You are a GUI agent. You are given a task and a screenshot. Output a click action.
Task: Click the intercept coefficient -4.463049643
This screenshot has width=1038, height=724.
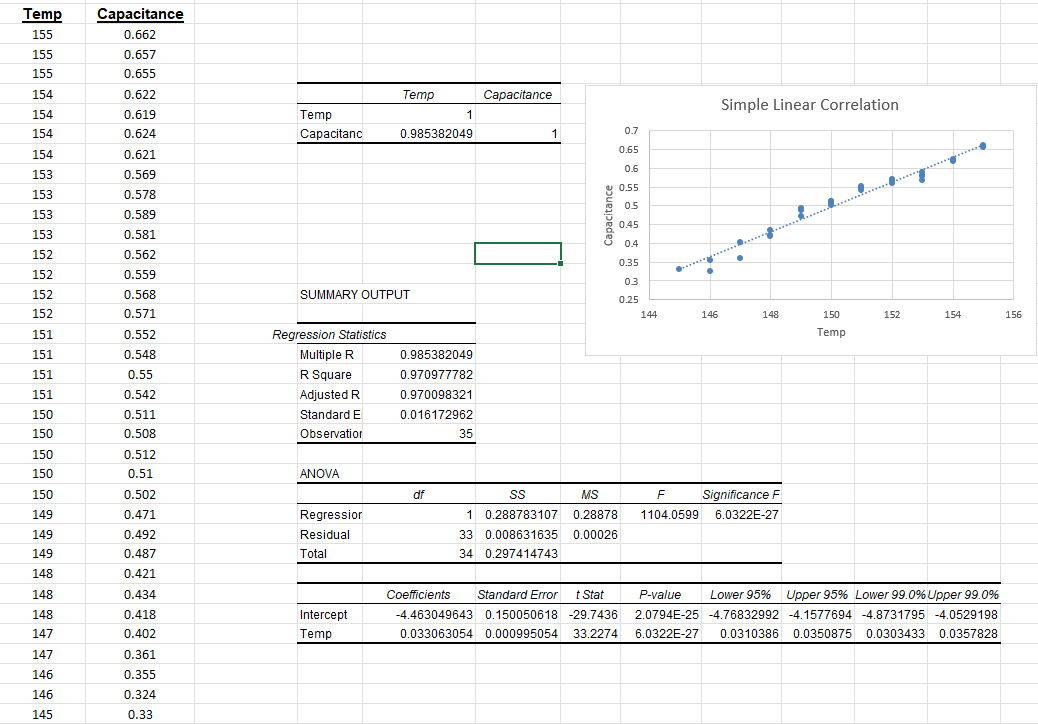coord(434,614)
